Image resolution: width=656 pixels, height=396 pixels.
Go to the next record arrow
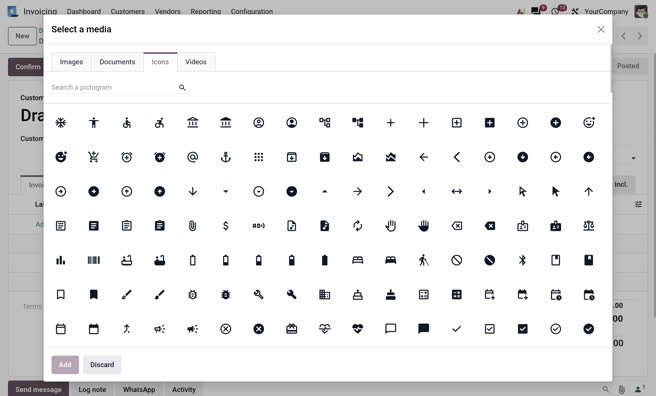click(640, 36)
